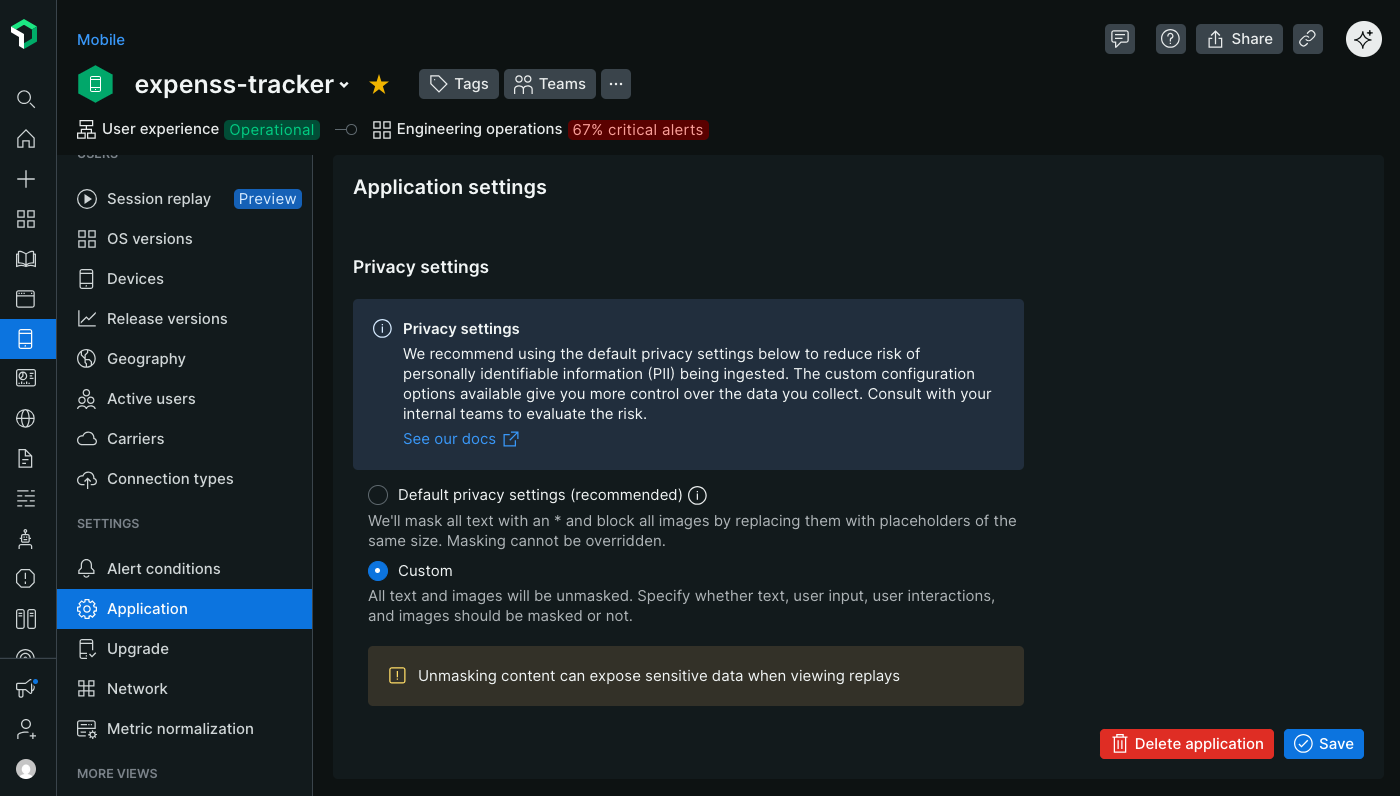Select Default privacy settings radio button
This screenshot has width=1400, height=796.
click(x=378, y=495)
